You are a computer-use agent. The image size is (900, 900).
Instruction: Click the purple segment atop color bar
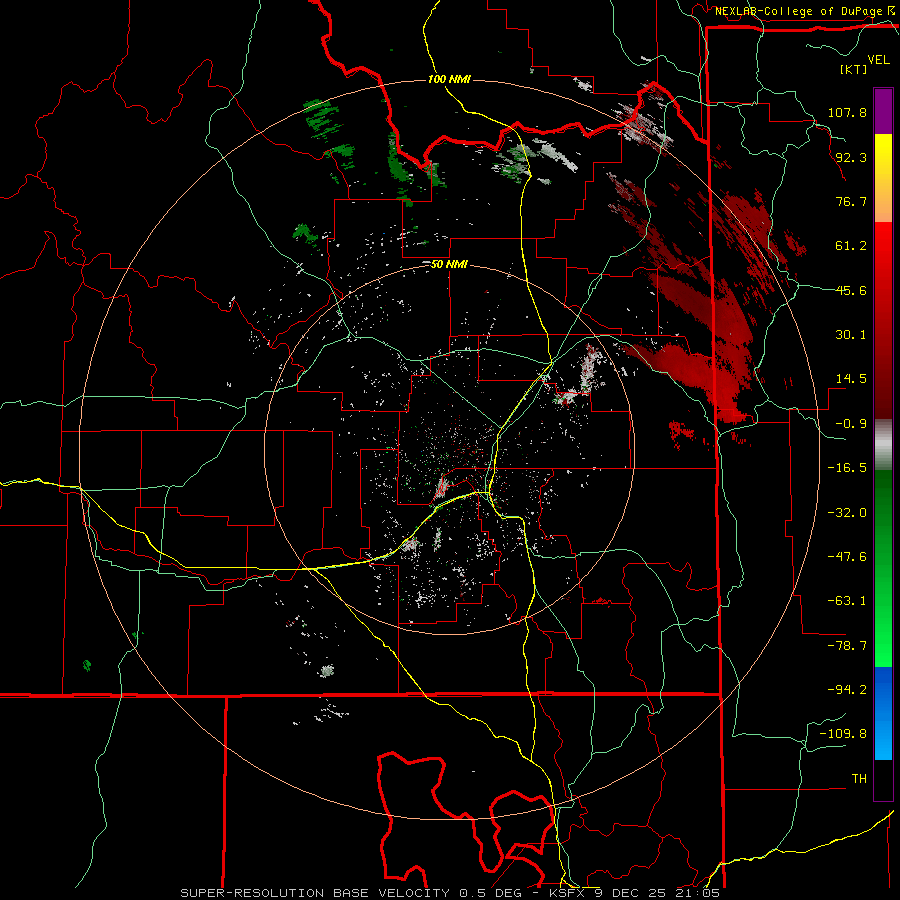[x=883, y=111]
